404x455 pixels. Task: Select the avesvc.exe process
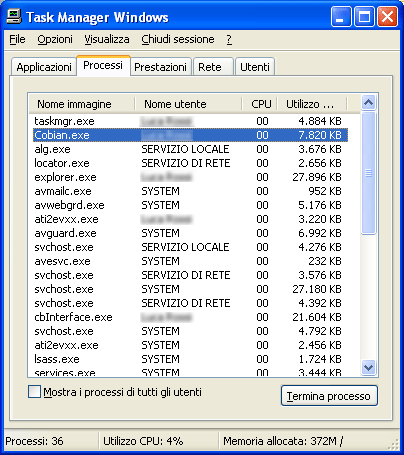click(190, 261)
